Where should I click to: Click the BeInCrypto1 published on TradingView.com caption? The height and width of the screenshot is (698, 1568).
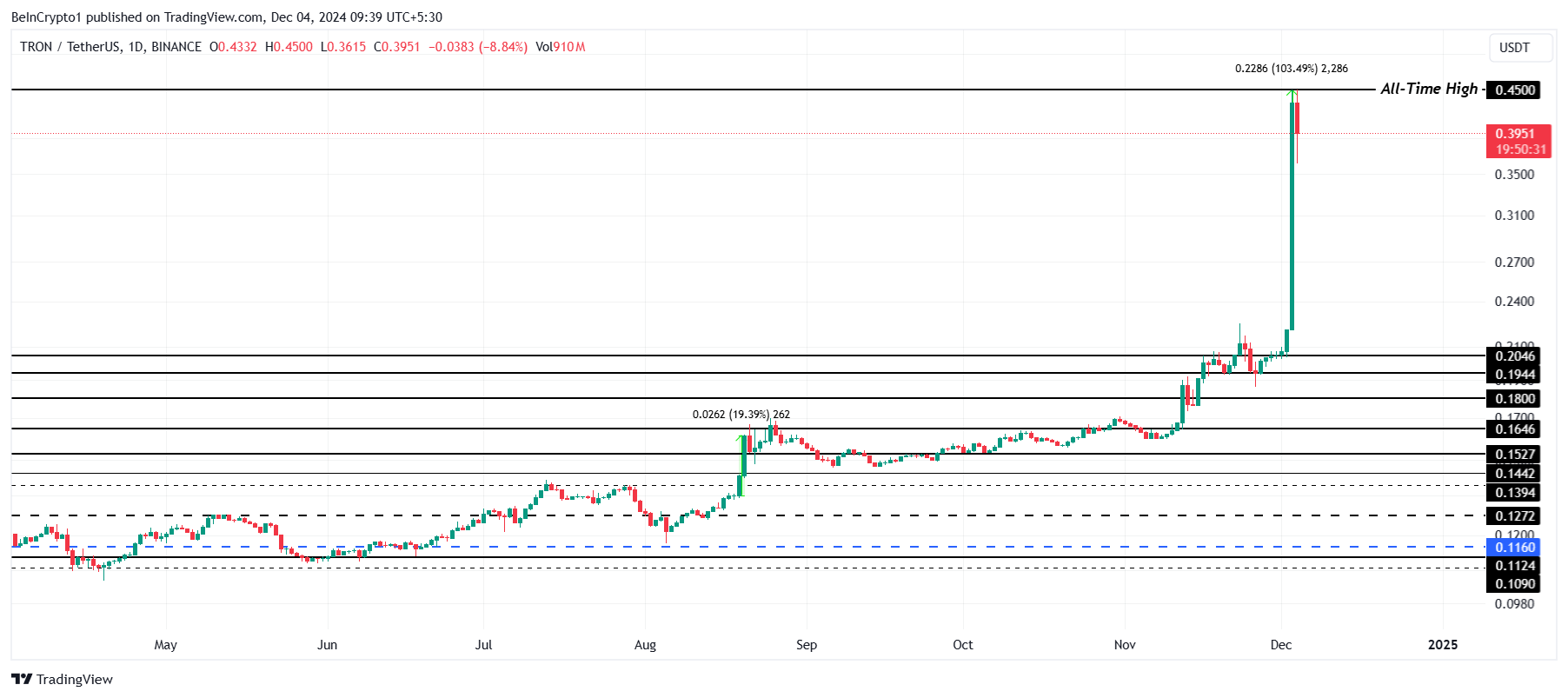point(227,17)
